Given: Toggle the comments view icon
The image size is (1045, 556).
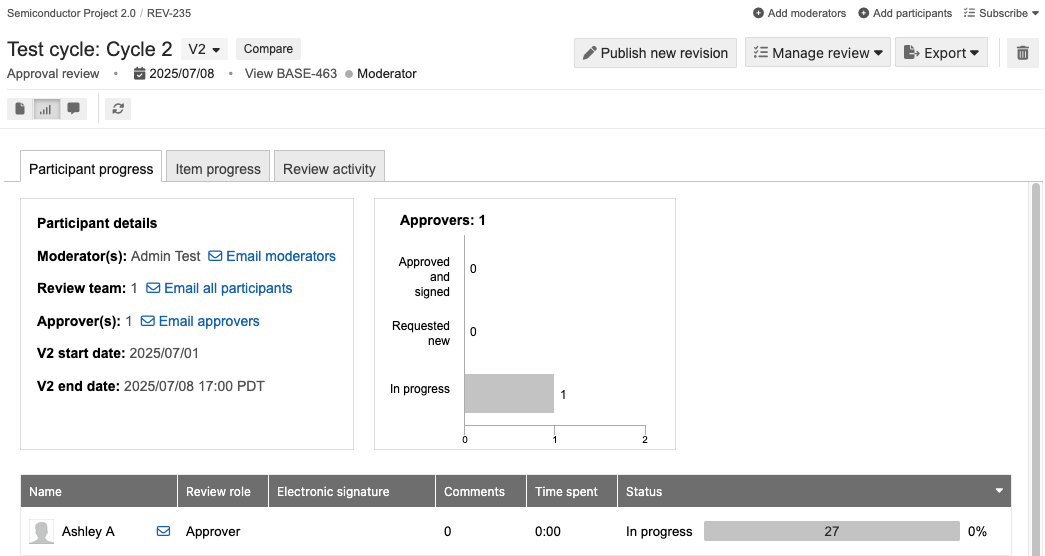Looking at the screenshot, I should click(x=73, y=109).
